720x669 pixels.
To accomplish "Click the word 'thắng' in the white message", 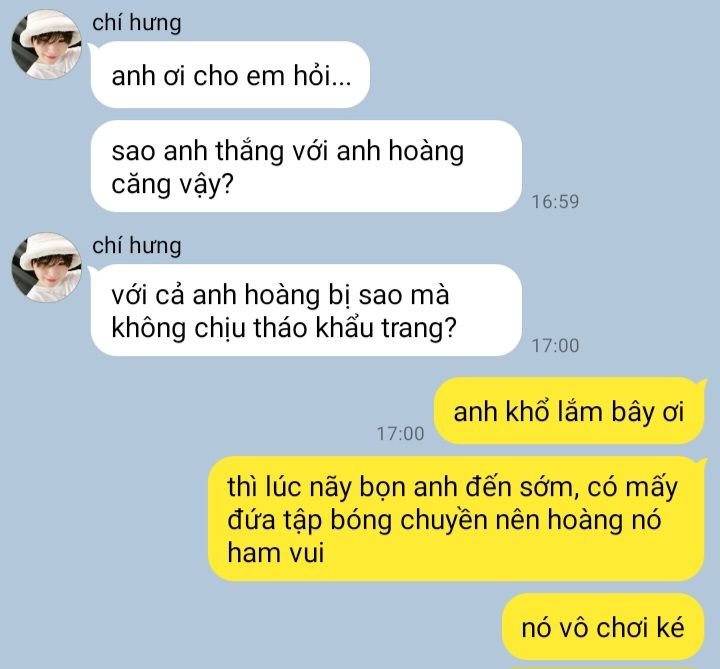I will pyautogui.click(x=249, y=151).
